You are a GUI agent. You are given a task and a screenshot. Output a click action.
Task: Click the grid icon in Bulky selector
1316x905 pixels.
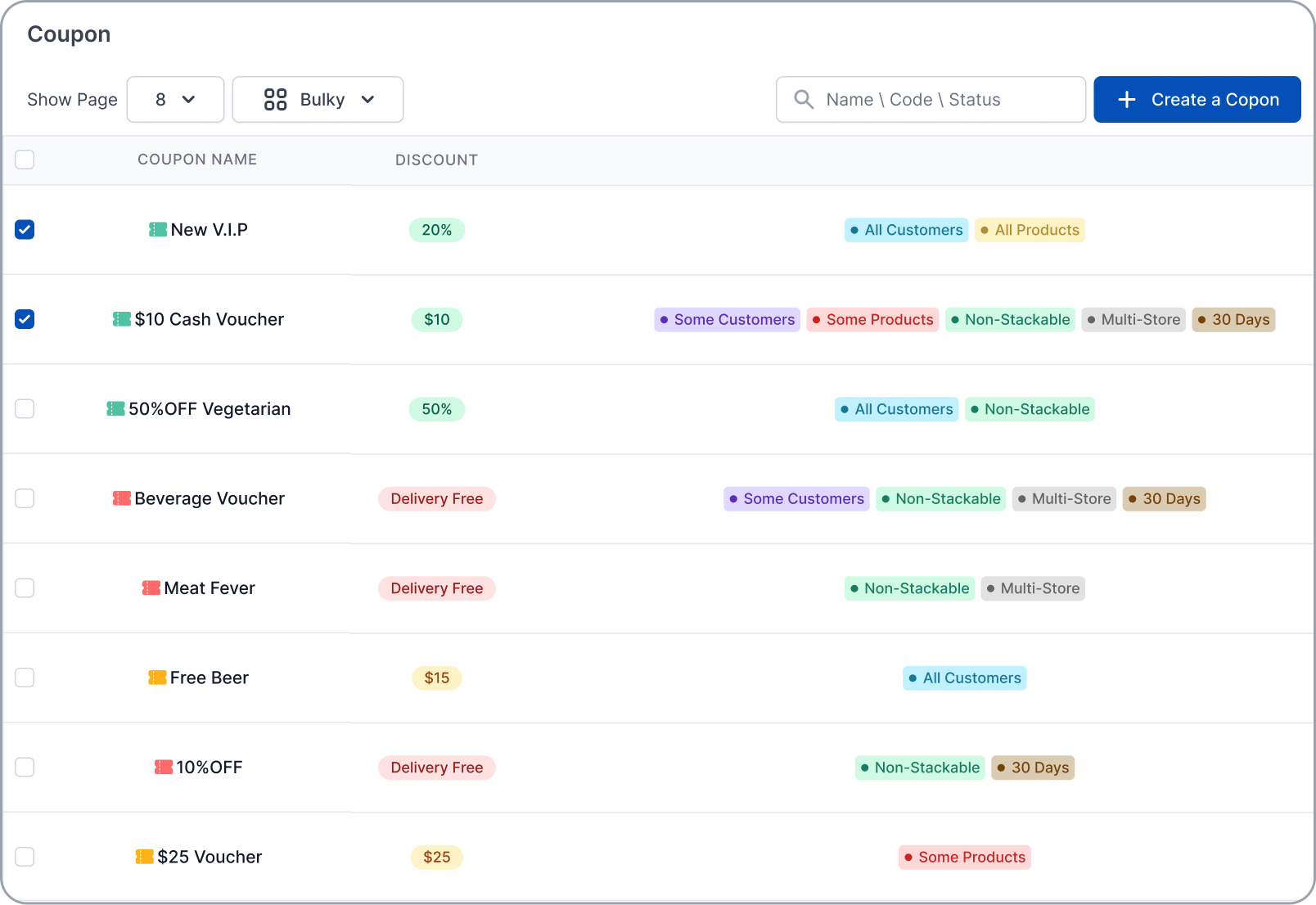[x=276, y=100]
